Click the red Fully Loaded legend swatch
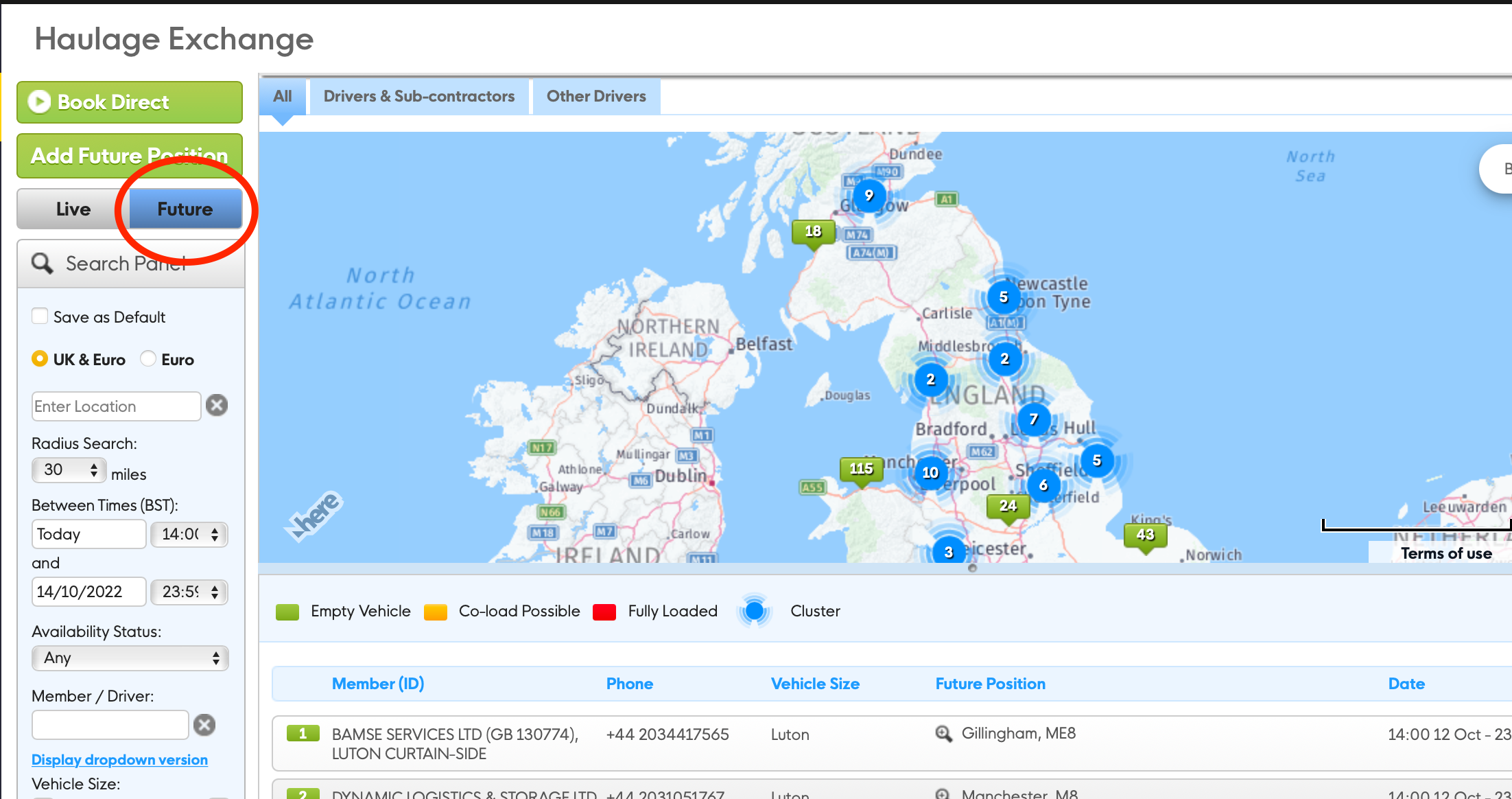1512x799 pixels. [x=604, y=612]
